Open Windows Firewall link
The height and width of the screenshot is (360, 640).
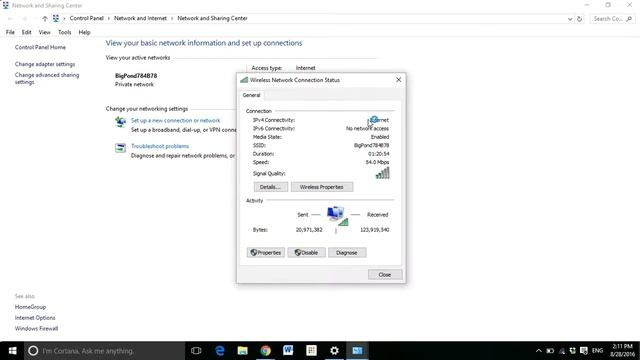pyautogui.click(x=36, y=329)
